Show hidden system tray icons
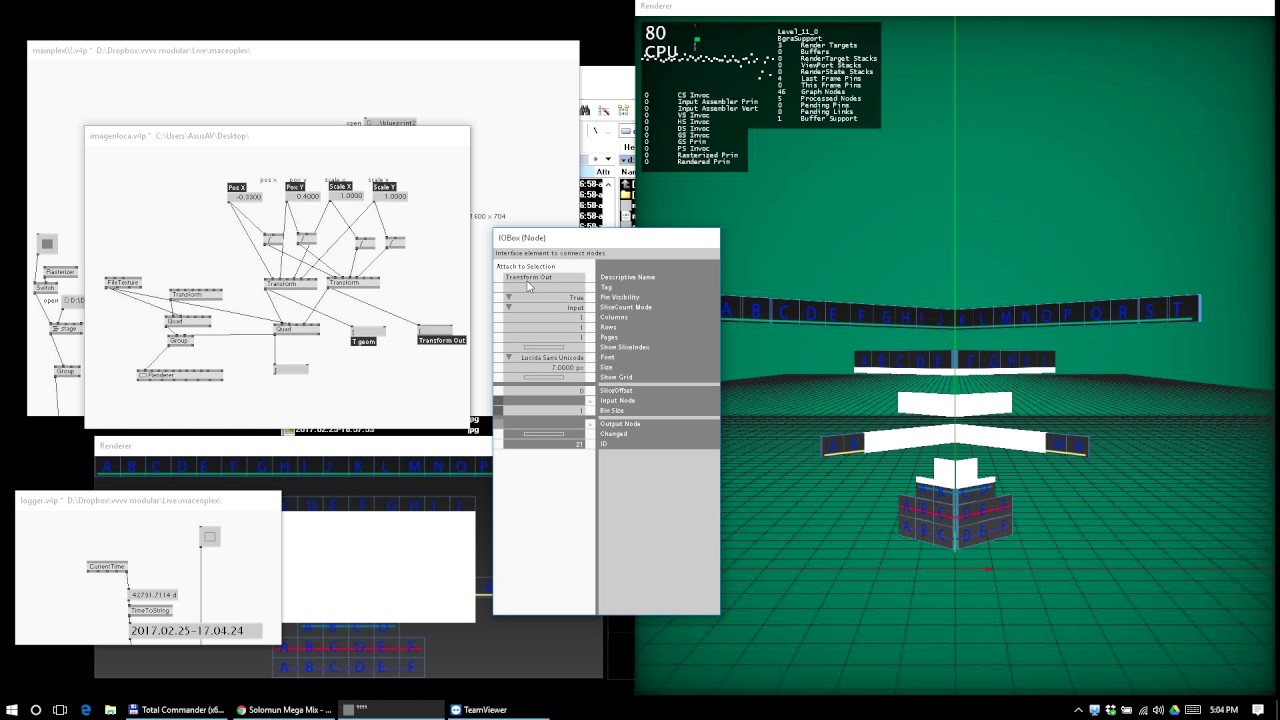 tap(1078, 710)
